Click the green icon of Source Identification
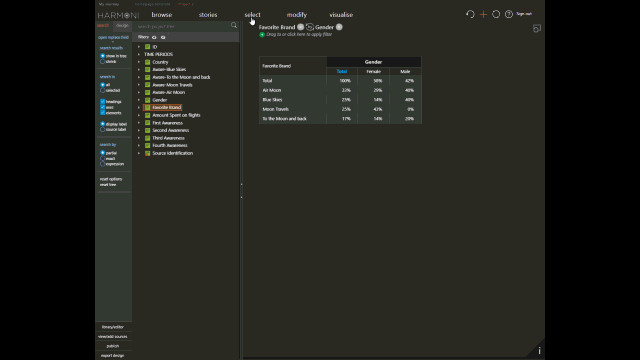Viewport: 640px width, 360px height. click(x=148, y=153)
